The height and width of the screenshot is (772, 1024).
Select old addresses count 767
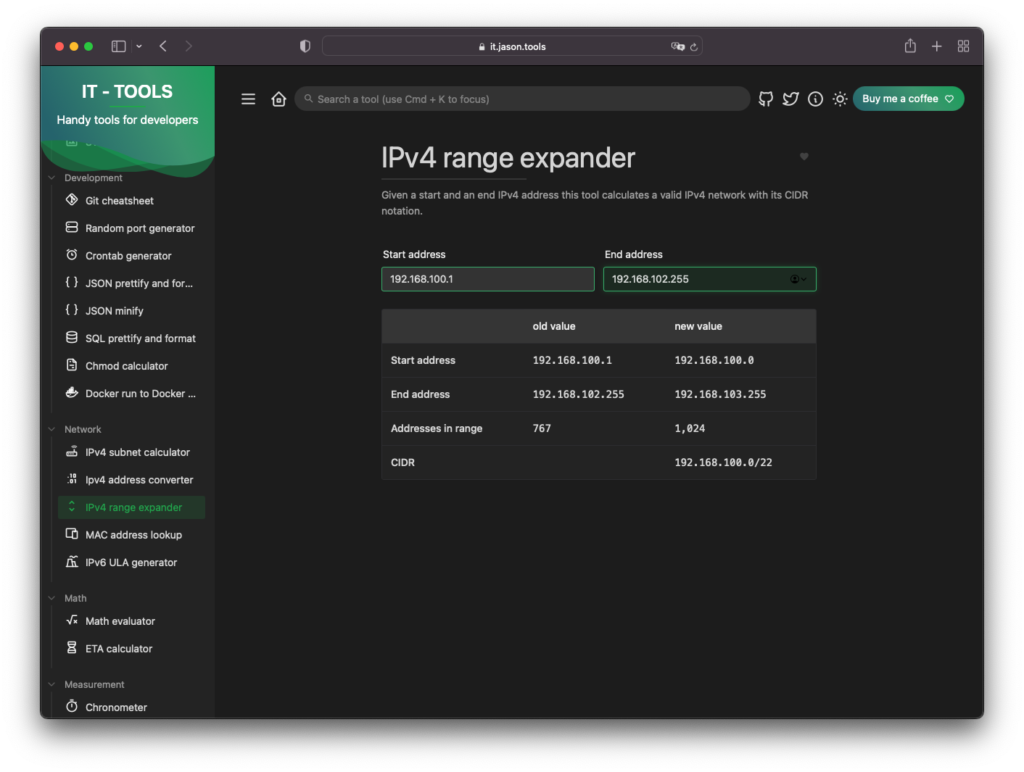[x=541, y=428]
